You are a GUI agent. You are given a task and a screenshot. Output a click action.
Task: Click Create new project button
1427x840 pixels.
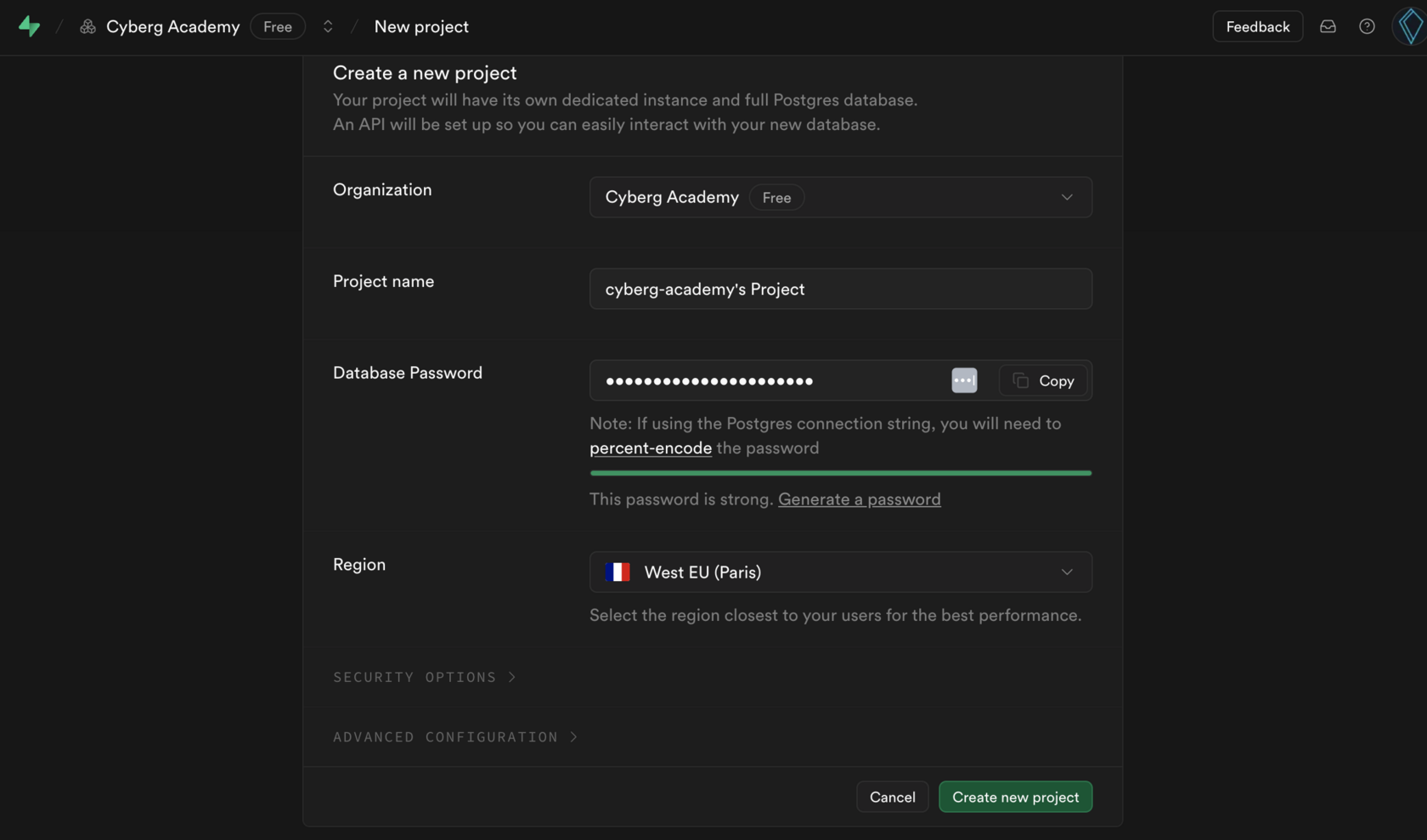pyautogui.click(x=1015, y=797)
